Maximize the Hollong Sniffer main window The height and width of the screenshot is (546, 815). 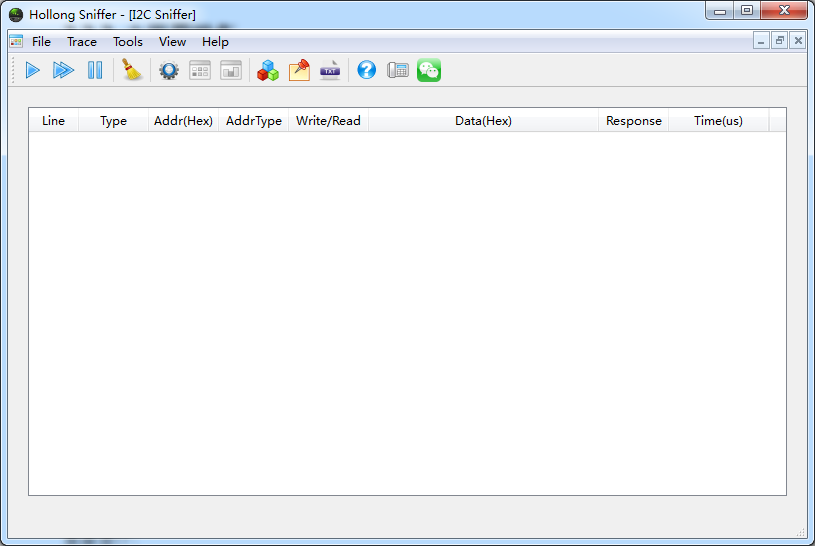[747, 11]
